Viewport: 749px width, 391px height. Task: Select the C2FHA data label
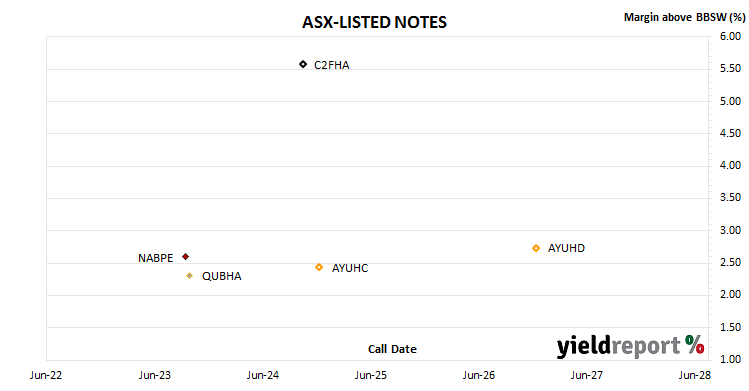(332, 65)
